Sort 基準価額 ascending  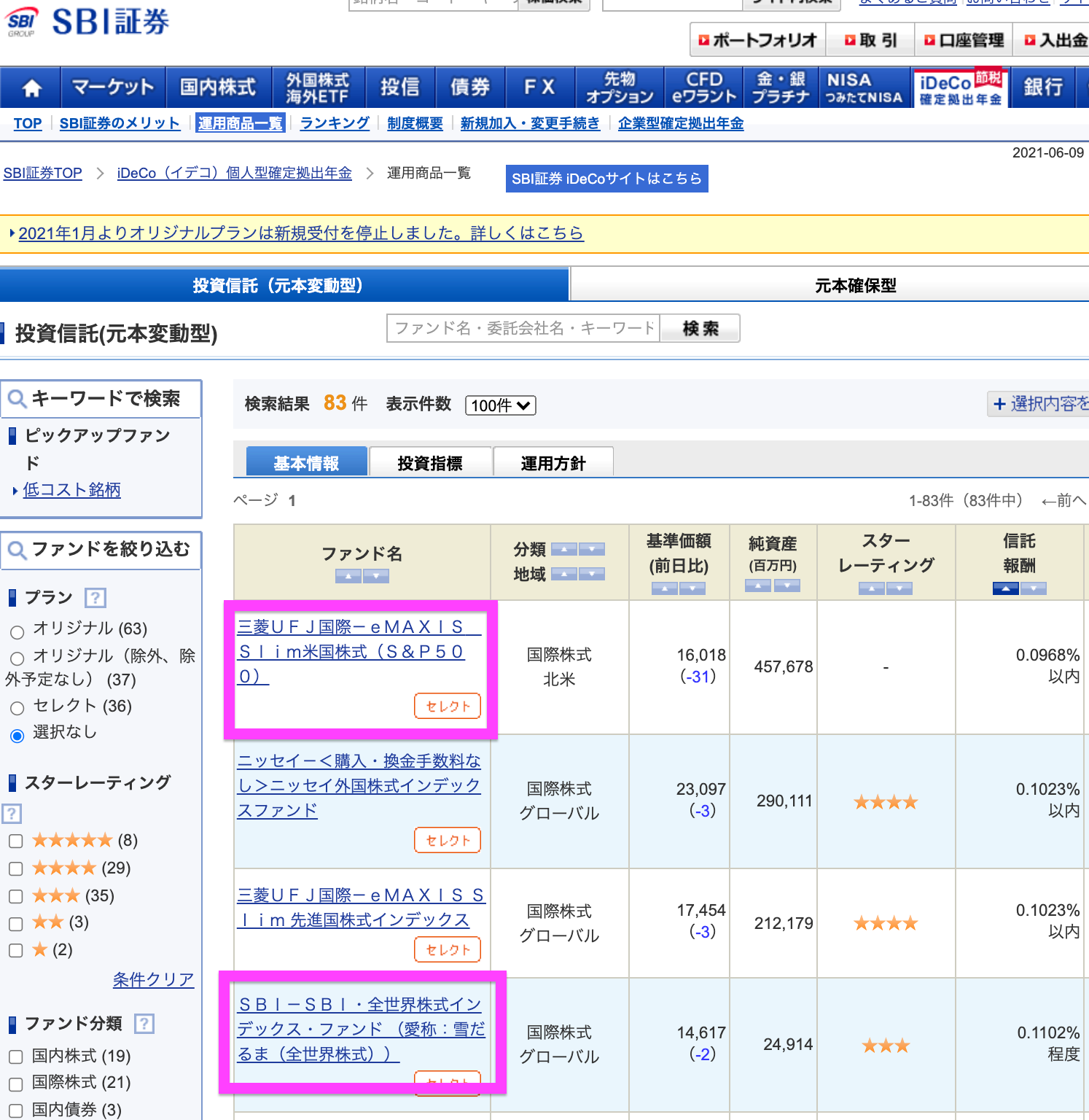tap(665, 588)
